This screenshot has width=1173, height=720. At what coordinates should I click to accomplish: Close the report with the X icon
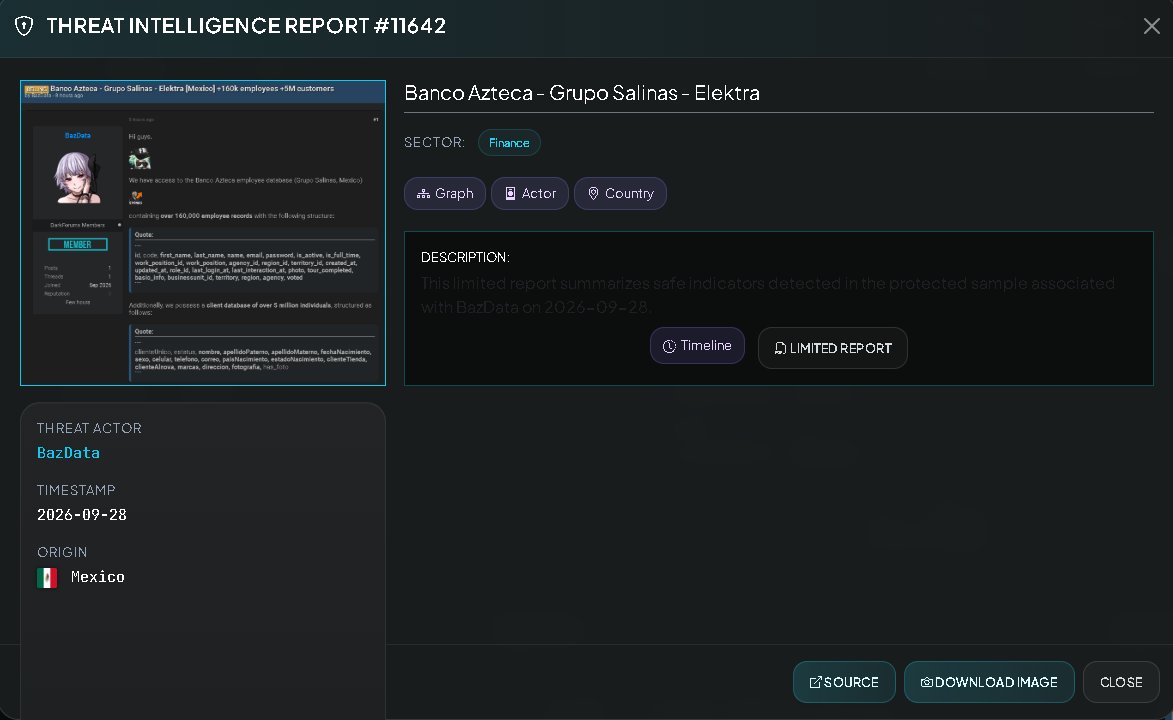coord(1151,26)
